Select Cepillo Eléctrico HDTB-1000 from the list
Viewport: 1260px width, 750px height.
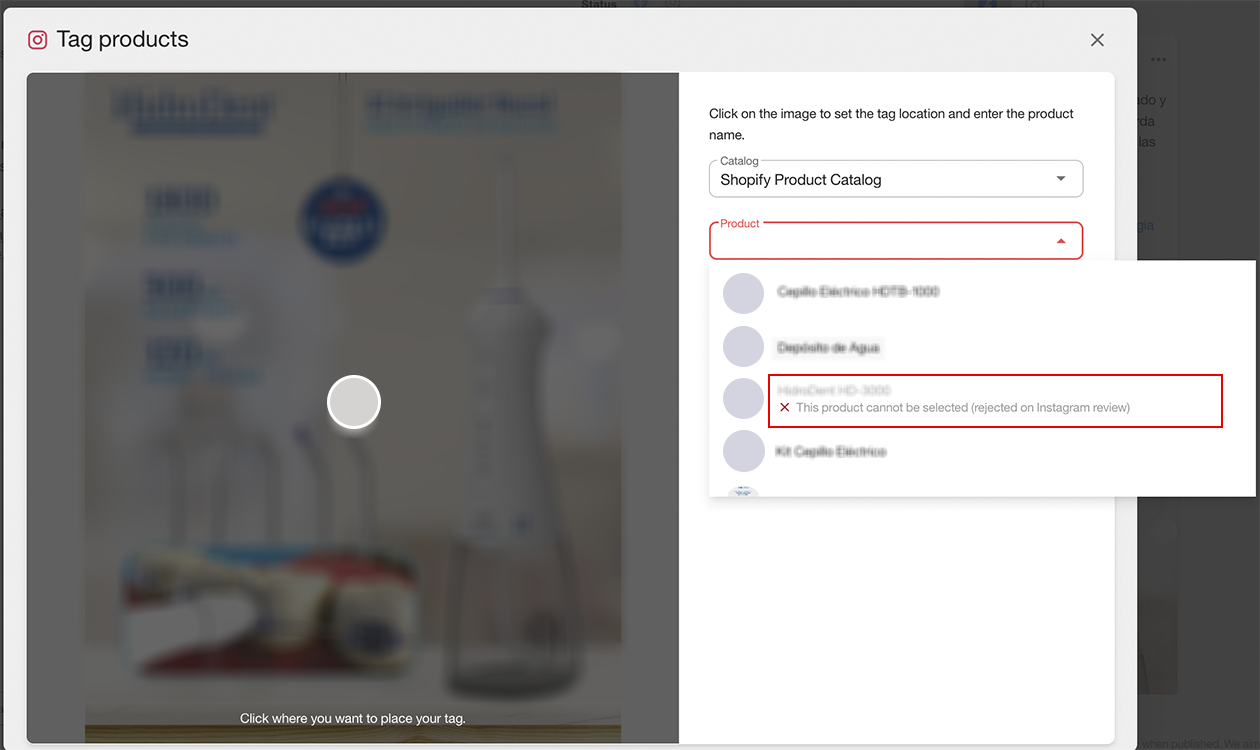coord(858,292)
